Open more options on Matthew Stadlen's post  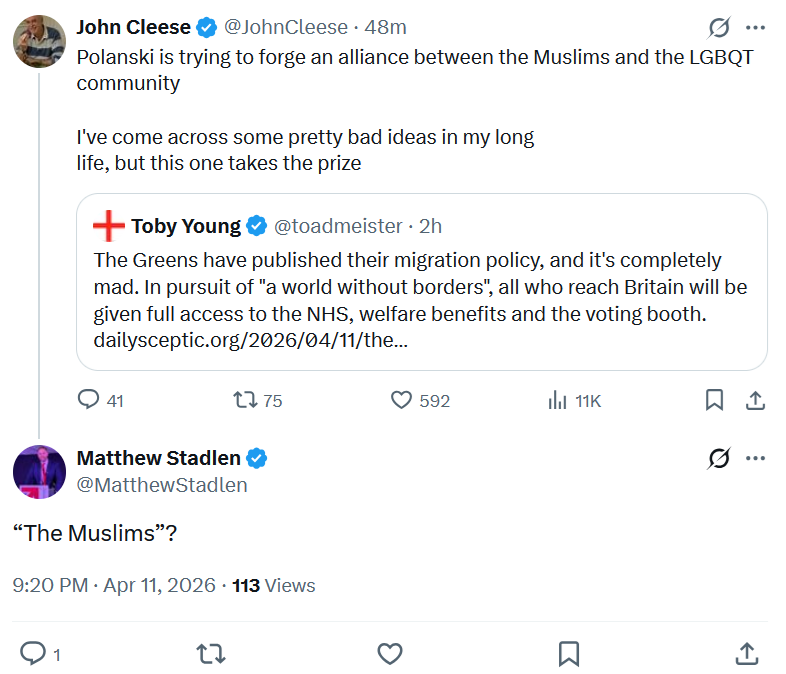756,459
